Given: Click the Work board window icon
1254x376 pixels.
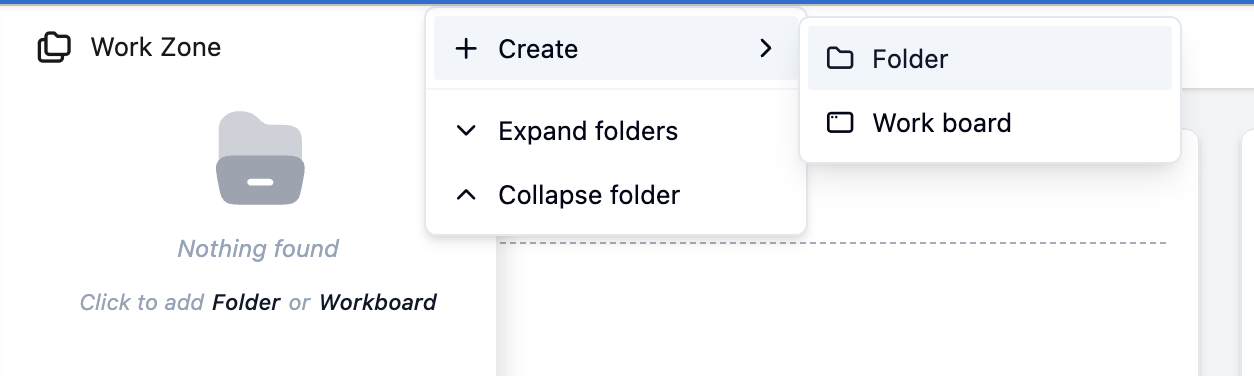Looking at the screenshot, I should pyautogui.click(x=840, y=123).
